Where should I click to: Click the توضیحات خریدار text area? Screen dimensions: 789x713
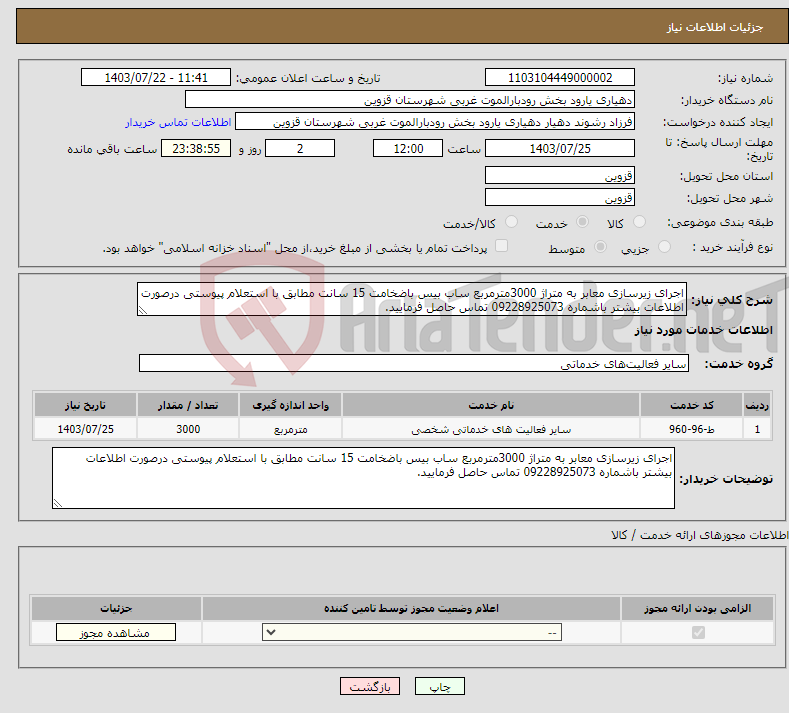pyautogui.click(x=363, y=478)
